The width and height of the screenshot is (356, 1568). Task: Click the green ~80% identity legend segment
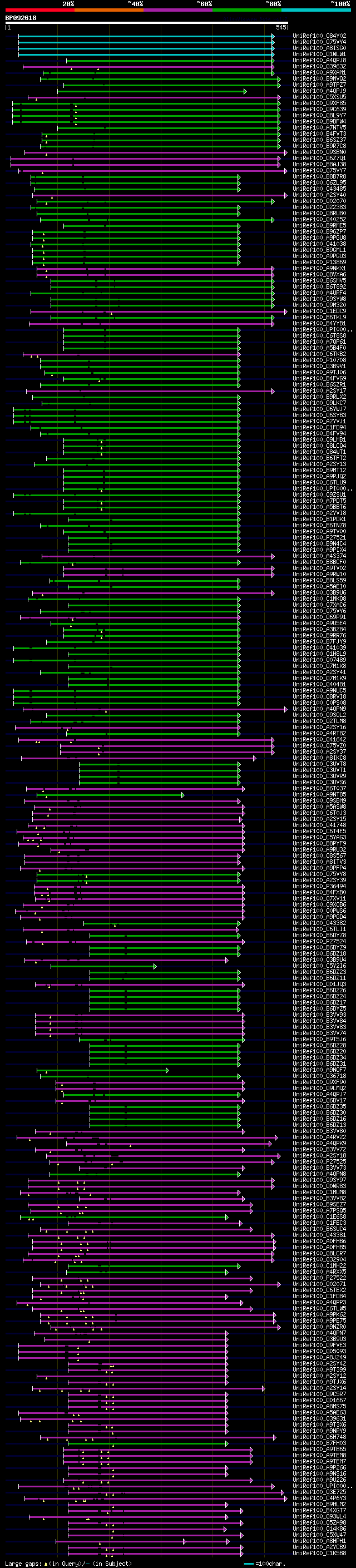tap(246, 10)
